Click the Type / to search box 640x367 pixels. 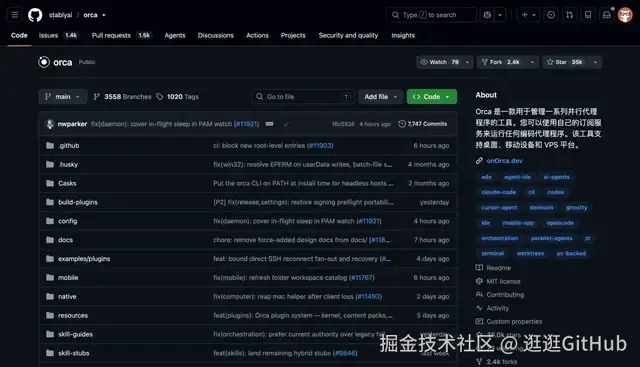coord(431,15)
